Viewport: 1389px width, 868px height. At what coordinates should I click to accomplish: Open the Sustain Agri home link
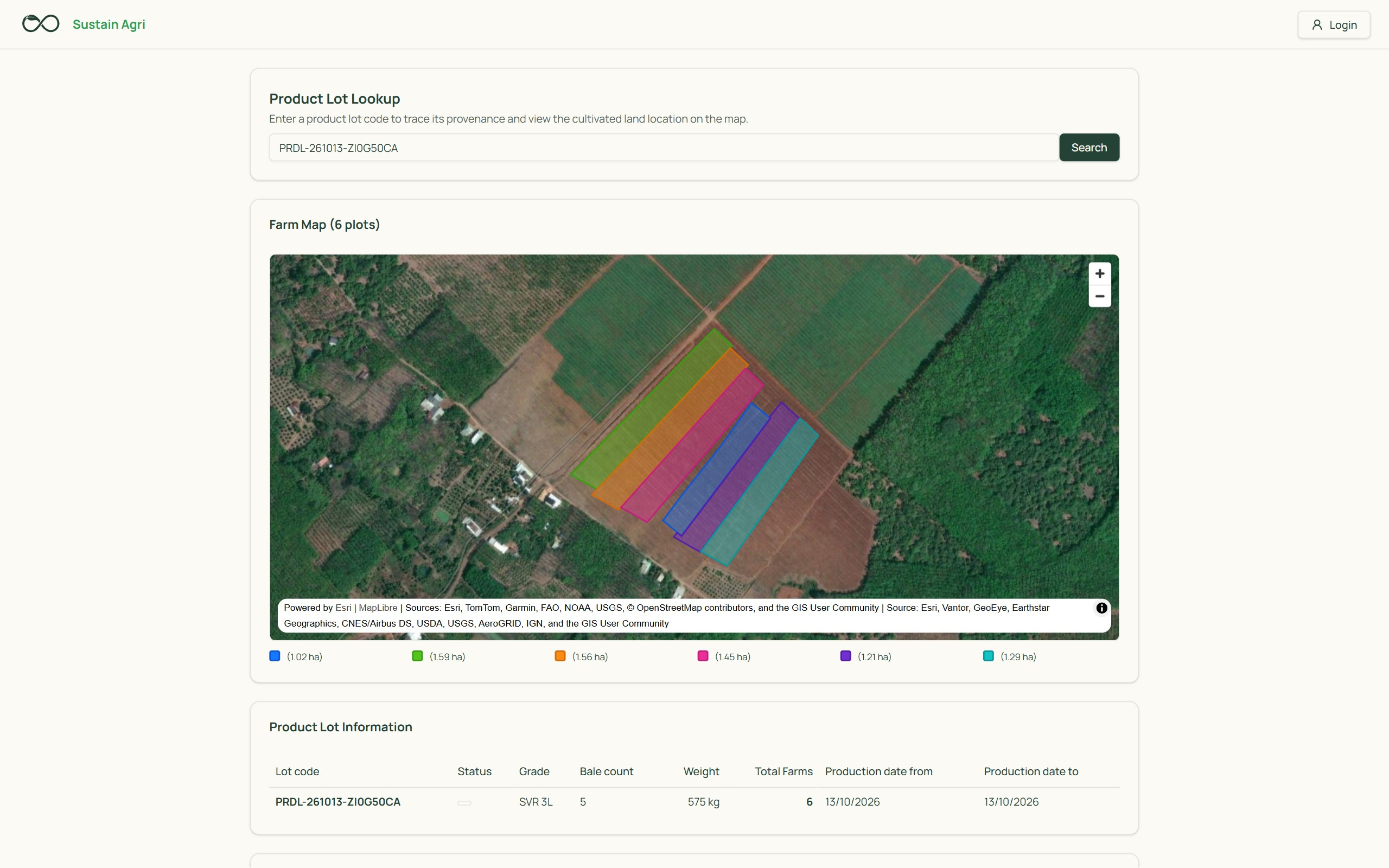coord(109,24)
